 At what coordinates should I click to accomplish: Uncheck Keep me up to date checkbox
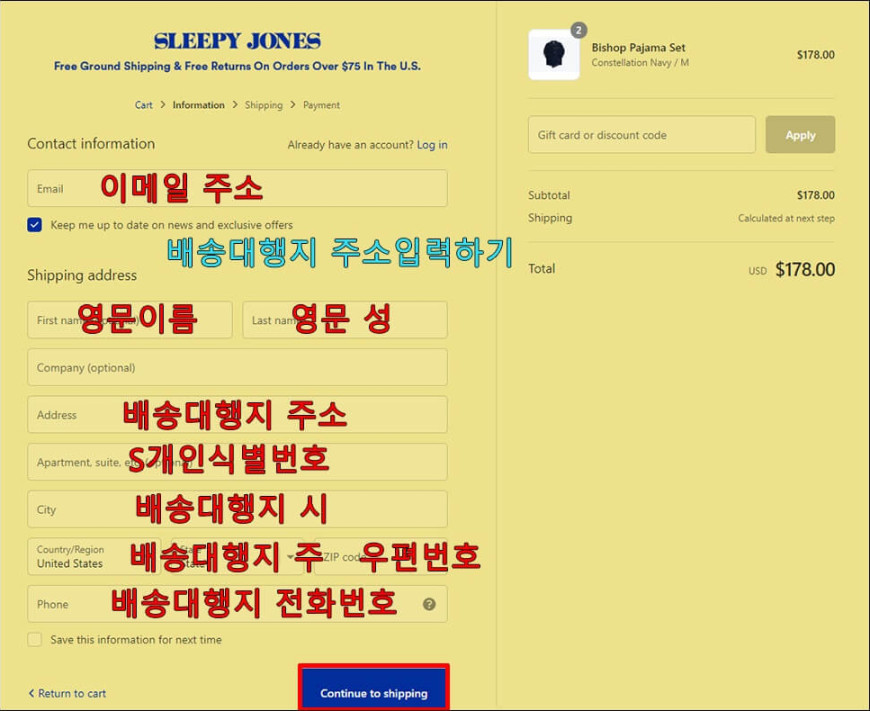coord(34,225)
